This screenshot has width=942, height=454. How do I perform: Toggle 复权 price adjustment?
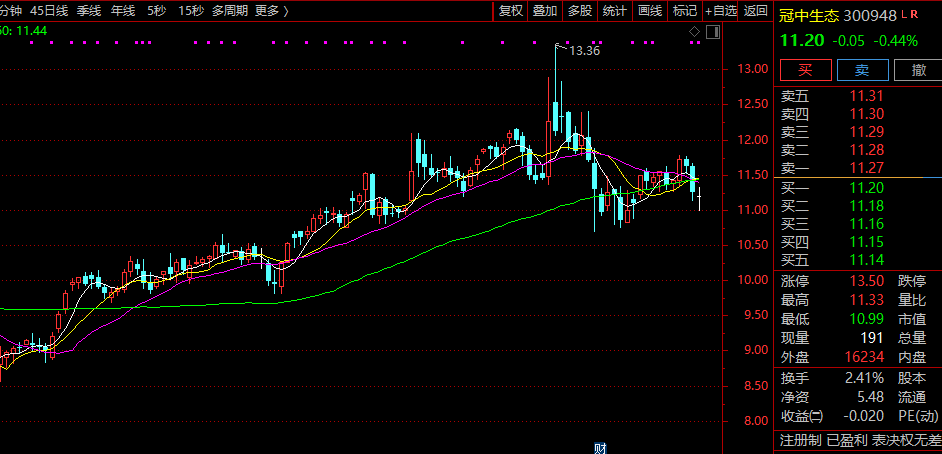tap(510, 11)
